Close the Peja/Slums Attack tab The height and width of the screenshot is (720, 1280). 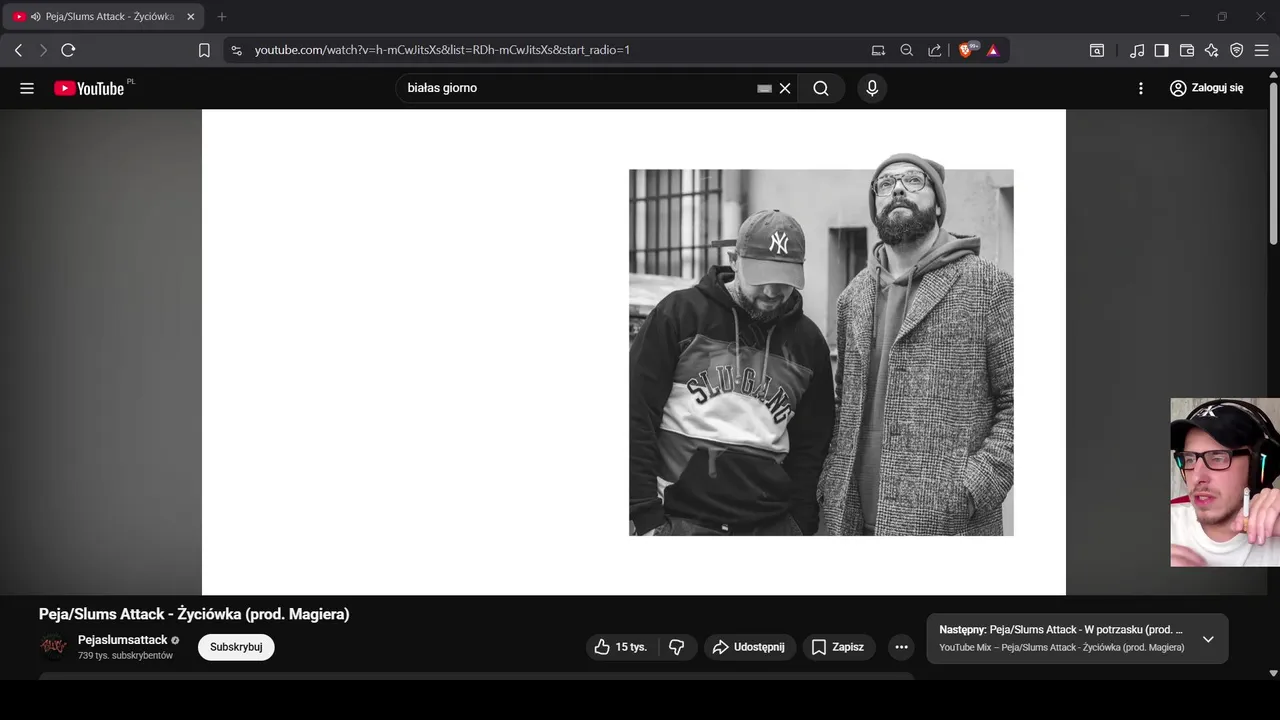tap(190, 17)
